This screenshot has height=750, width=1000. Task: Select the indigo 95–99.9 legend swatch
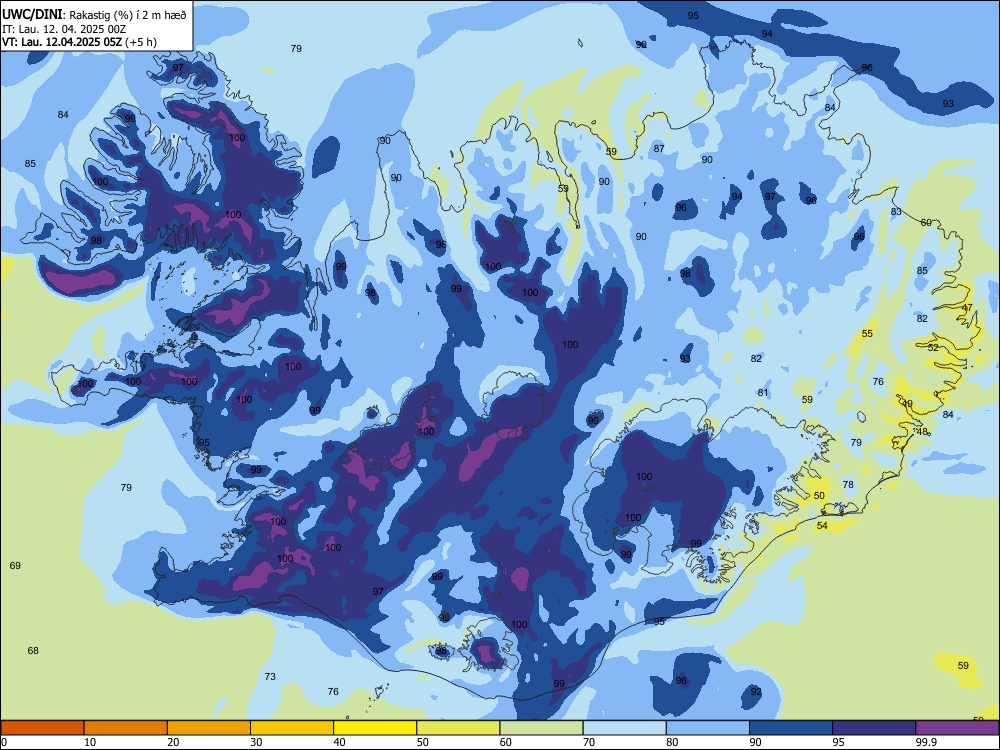coord(874,728)
